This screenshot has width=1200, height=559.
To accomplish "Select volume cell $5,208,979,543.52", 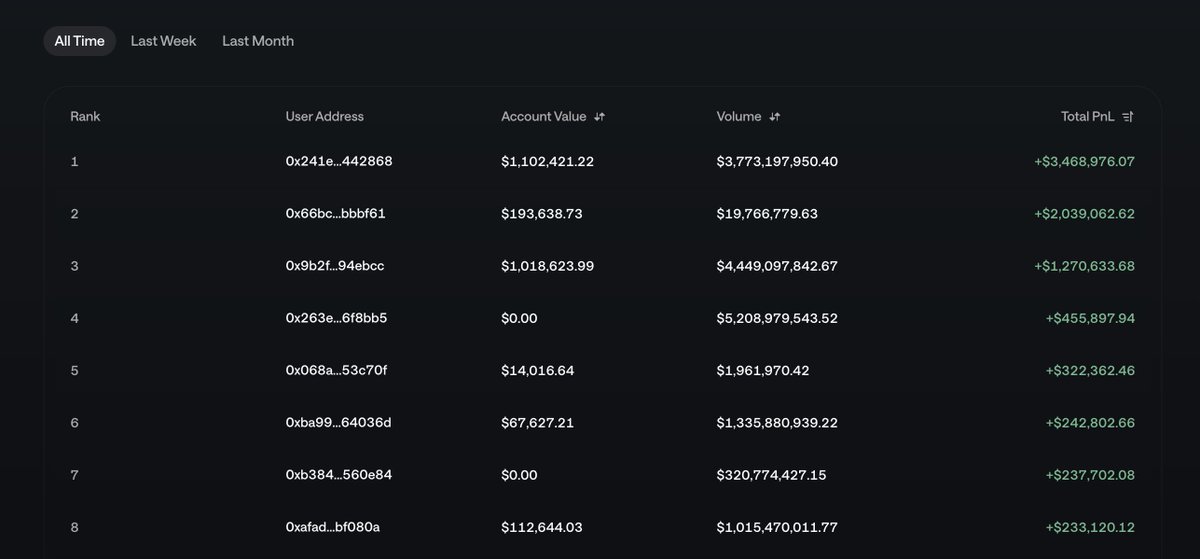I will click(777, 318).
